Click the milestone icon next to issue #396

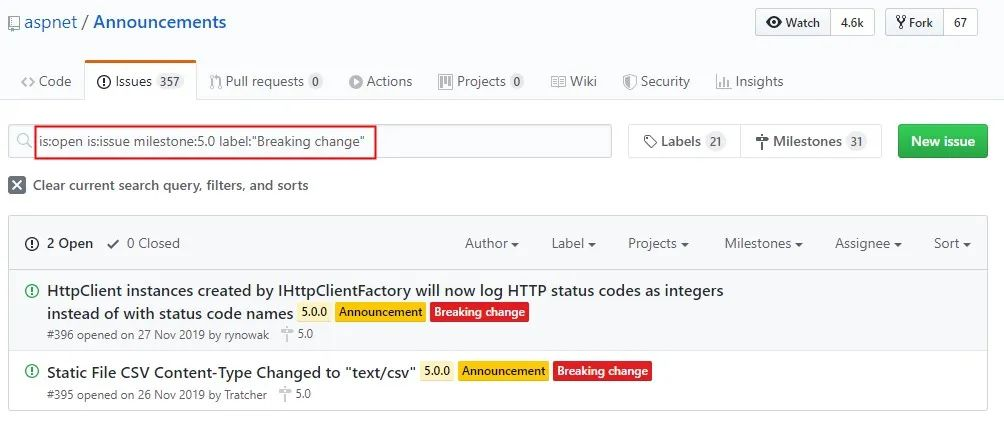tap(288, 334)
